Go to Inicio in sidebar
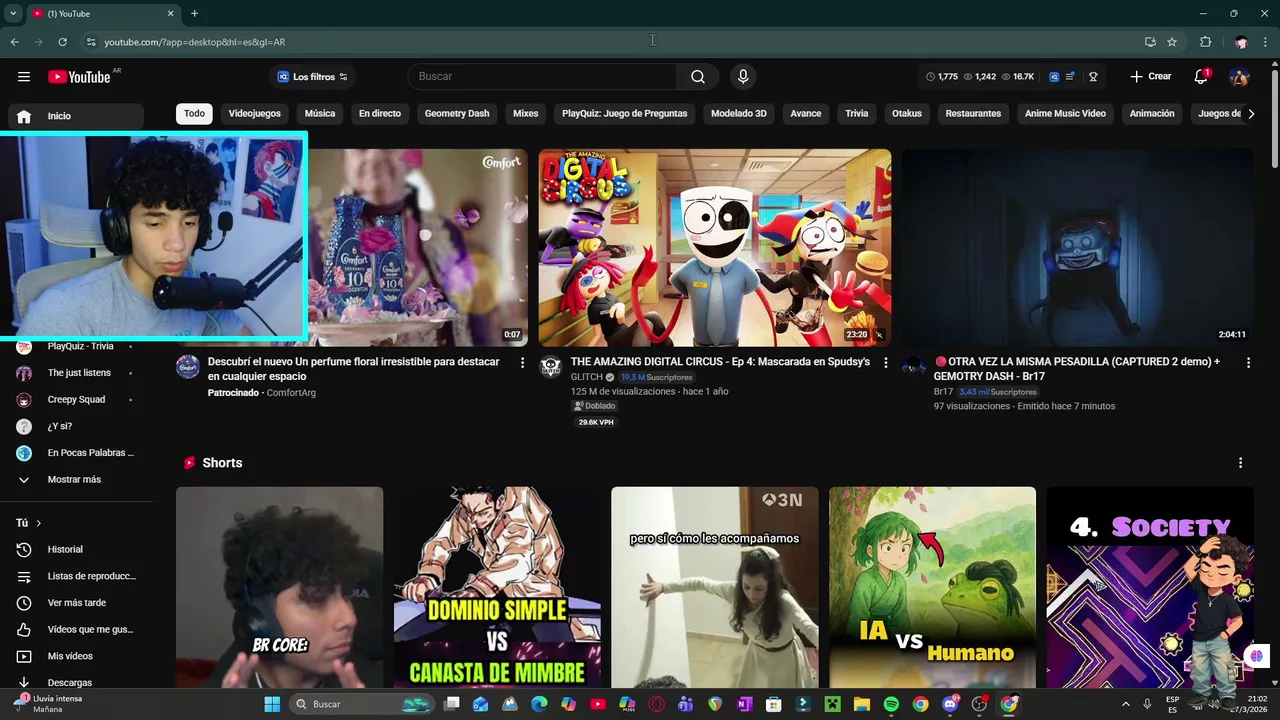This screenshot has width=1280, height=720. pyautogui.click(x=78, y=116)
